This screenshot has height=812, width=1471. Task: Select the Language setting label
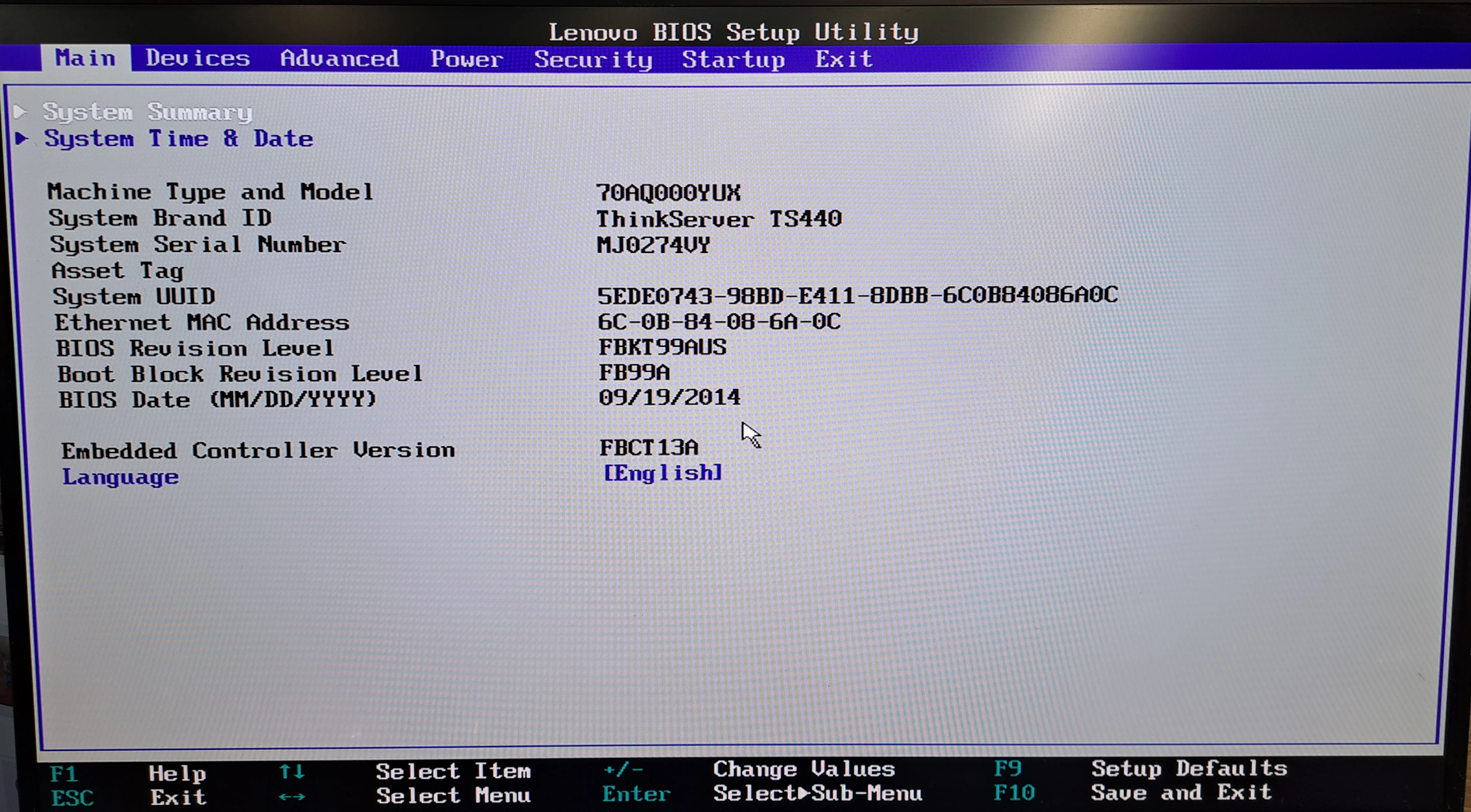tap(121, 477)
